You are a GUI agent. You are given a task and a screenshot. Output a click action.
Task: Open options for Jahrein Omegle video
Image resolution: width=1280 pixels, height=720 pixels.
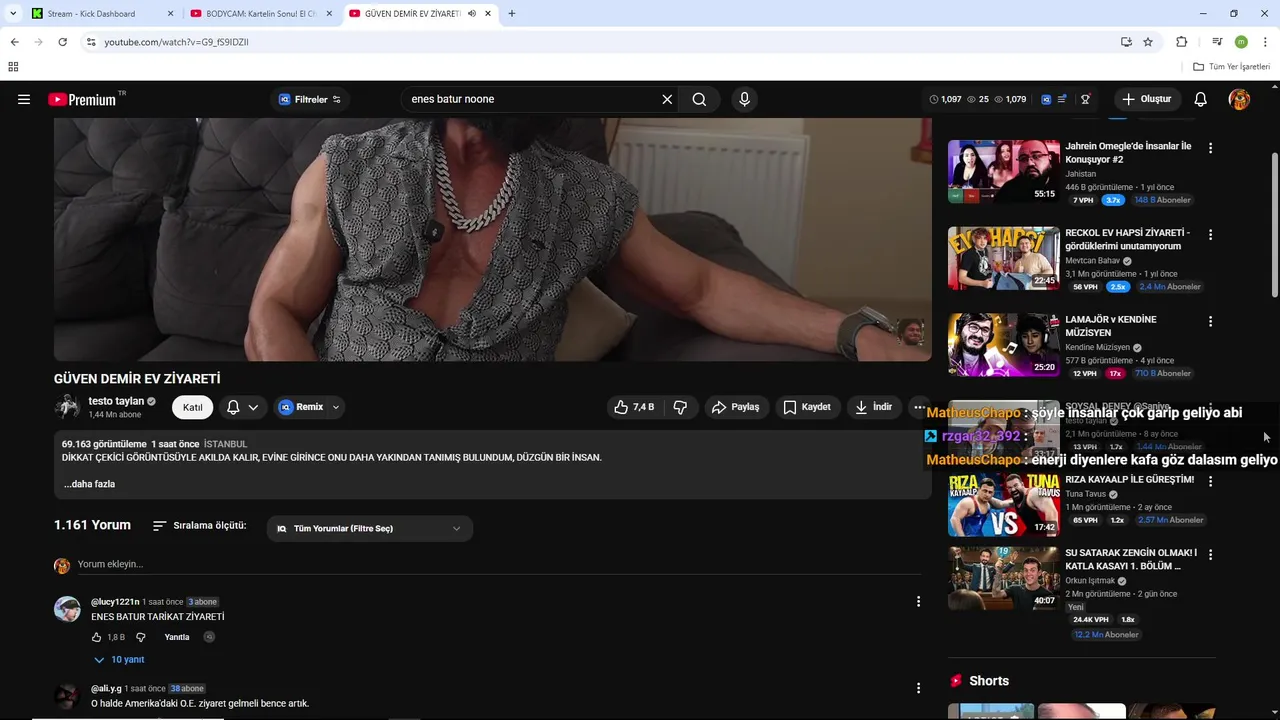coord(1210,147)
